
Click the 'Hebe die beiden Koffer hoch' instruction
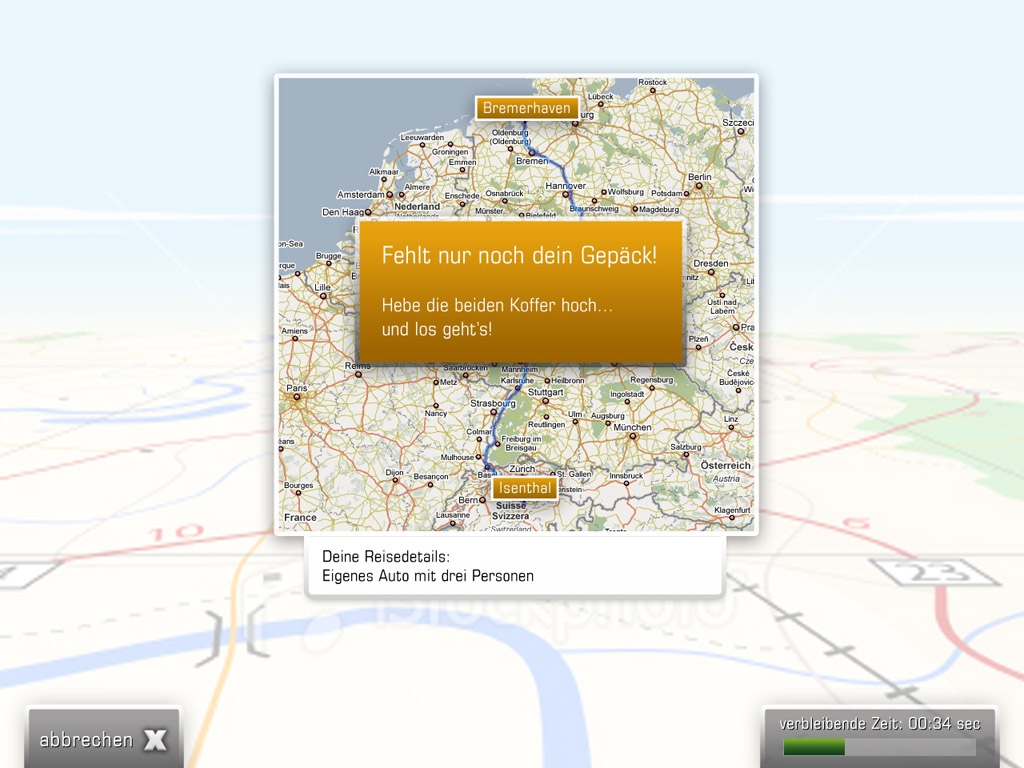[497, 305]
